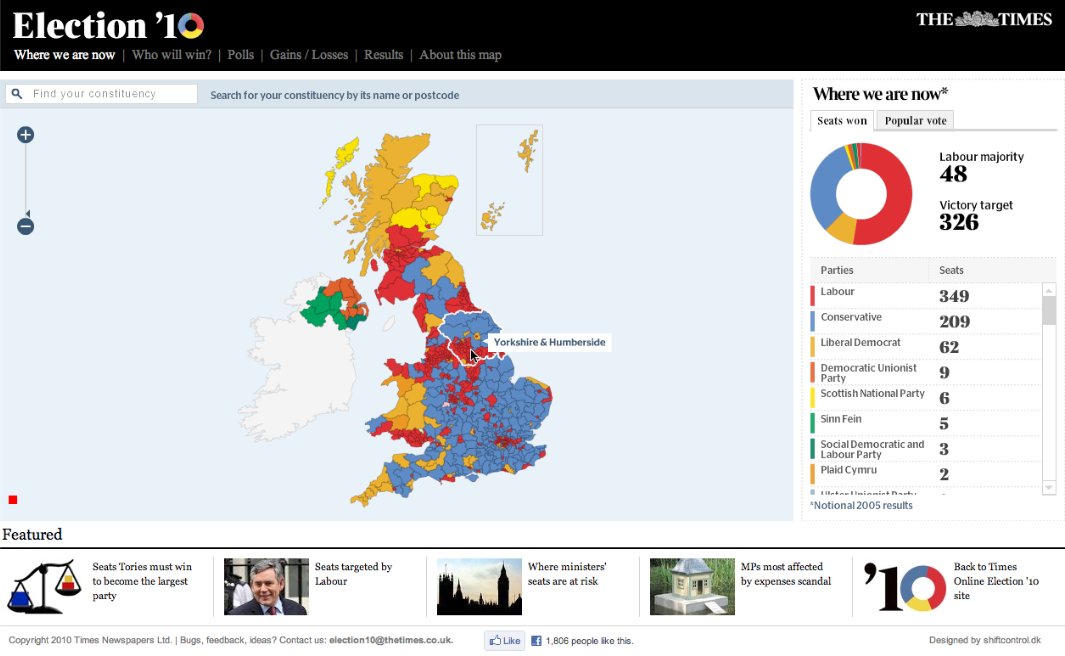This screenshot has height=656, width=1065.
Task: Open Seats targeted by Labour link
Action: click(353, 574)
